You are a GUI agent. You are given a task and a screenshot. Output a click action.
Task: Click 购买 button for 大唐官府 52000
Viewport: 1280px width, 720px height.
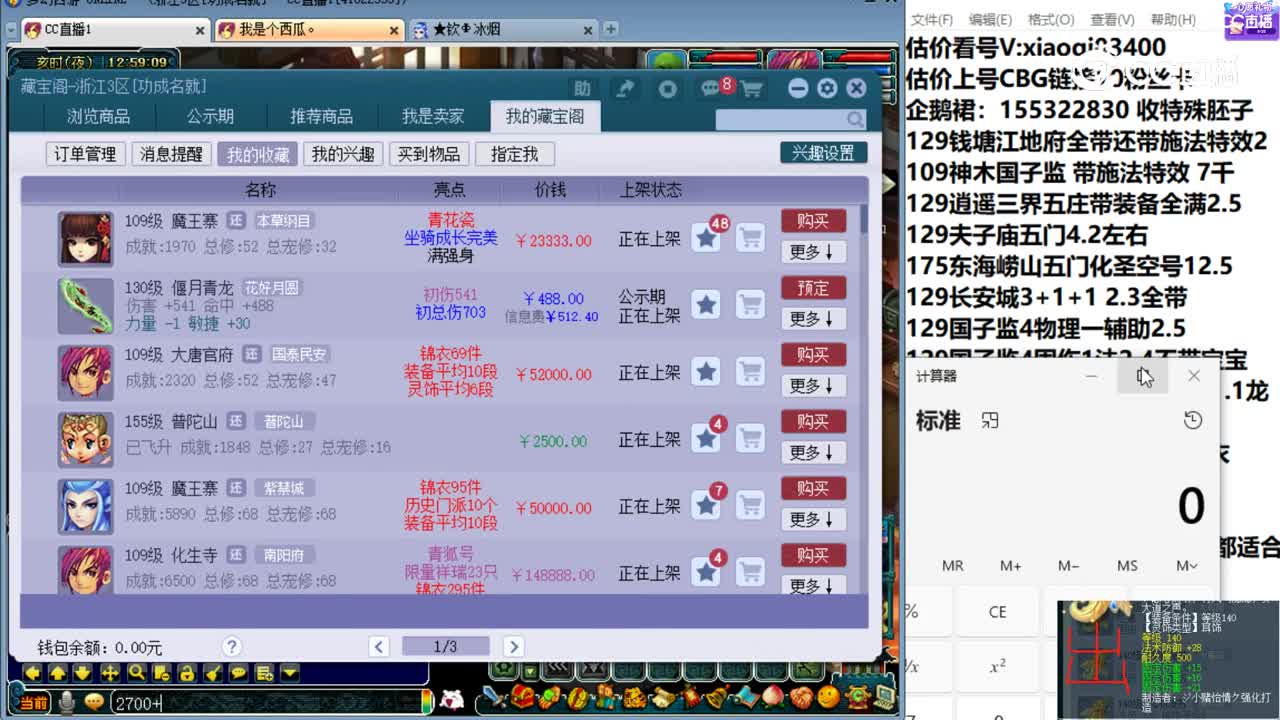pos(813,355)
